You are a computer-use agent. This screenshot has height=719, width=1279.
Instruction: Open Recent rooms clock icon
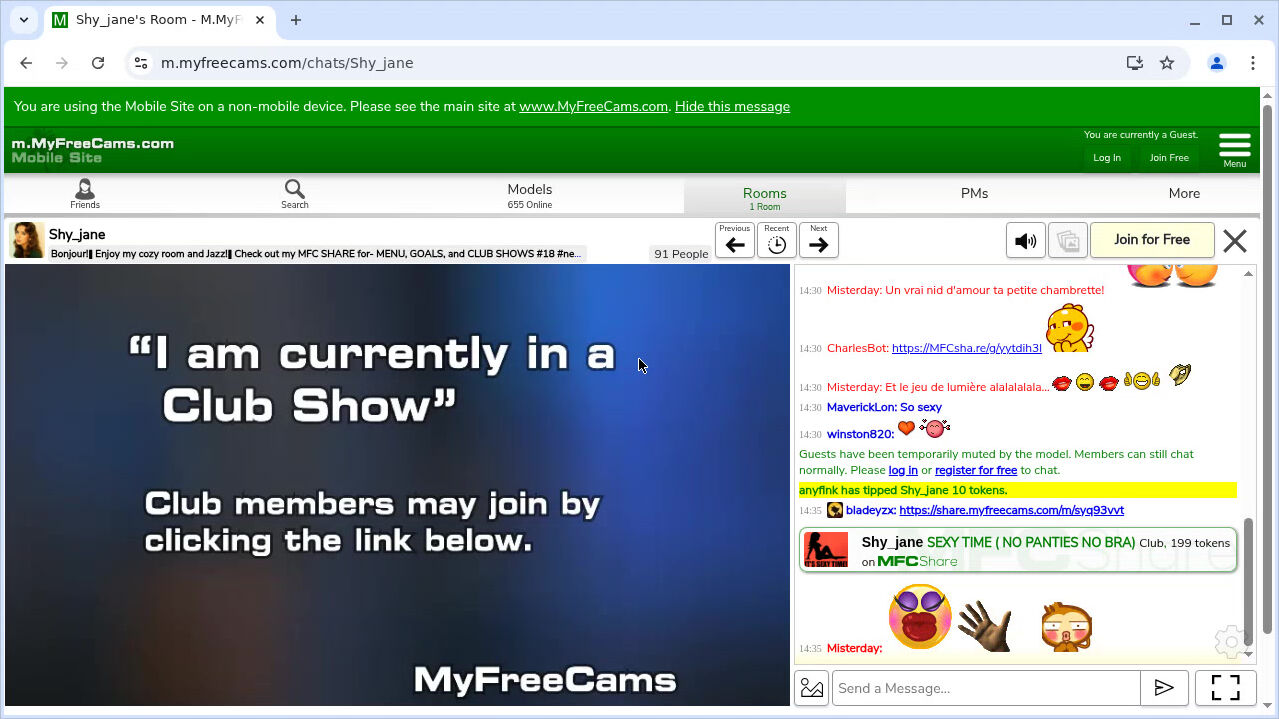pyautogui.click(x=777, y=241)
